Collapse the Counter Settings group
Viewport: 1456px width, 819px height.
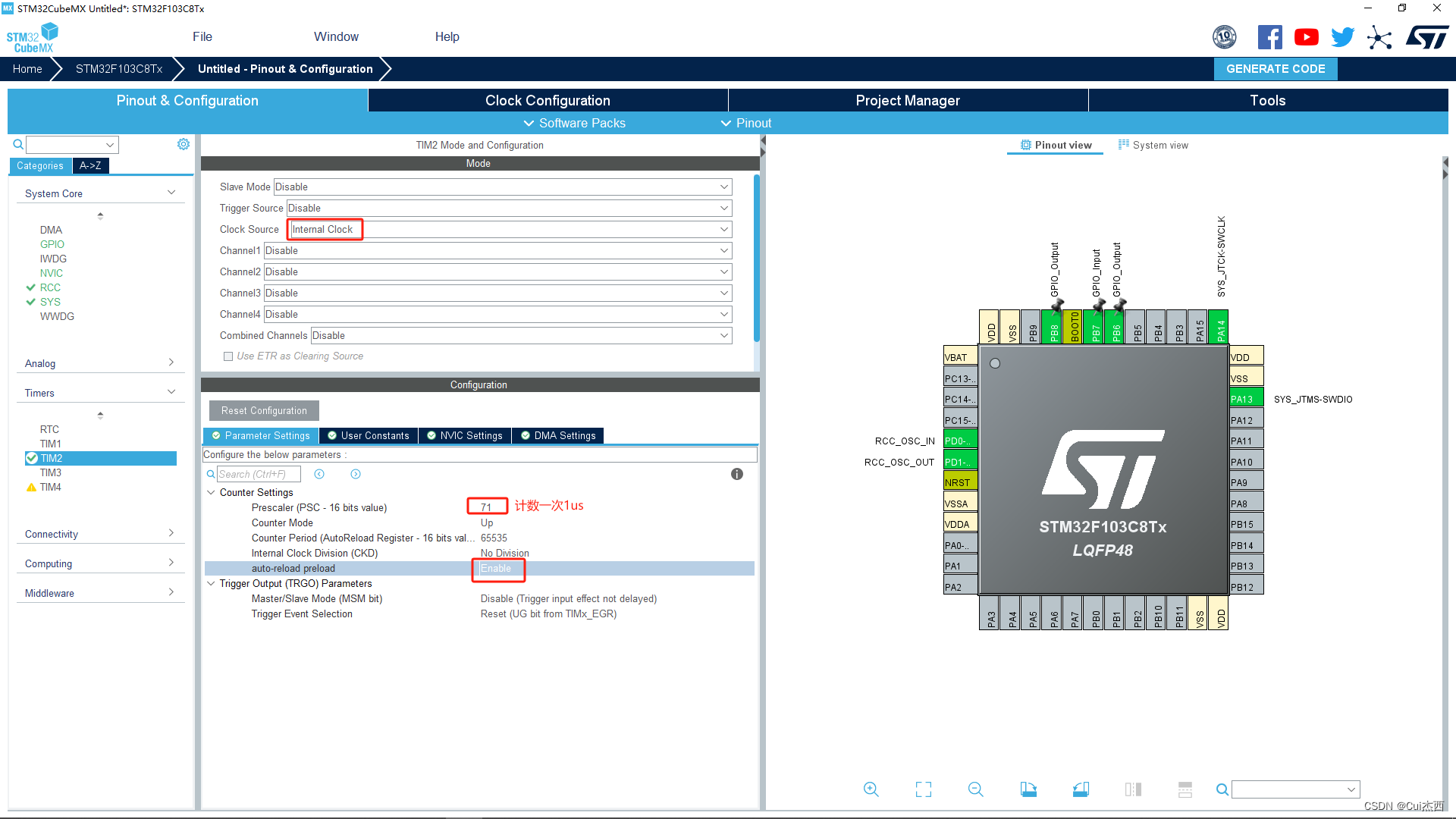211,493
